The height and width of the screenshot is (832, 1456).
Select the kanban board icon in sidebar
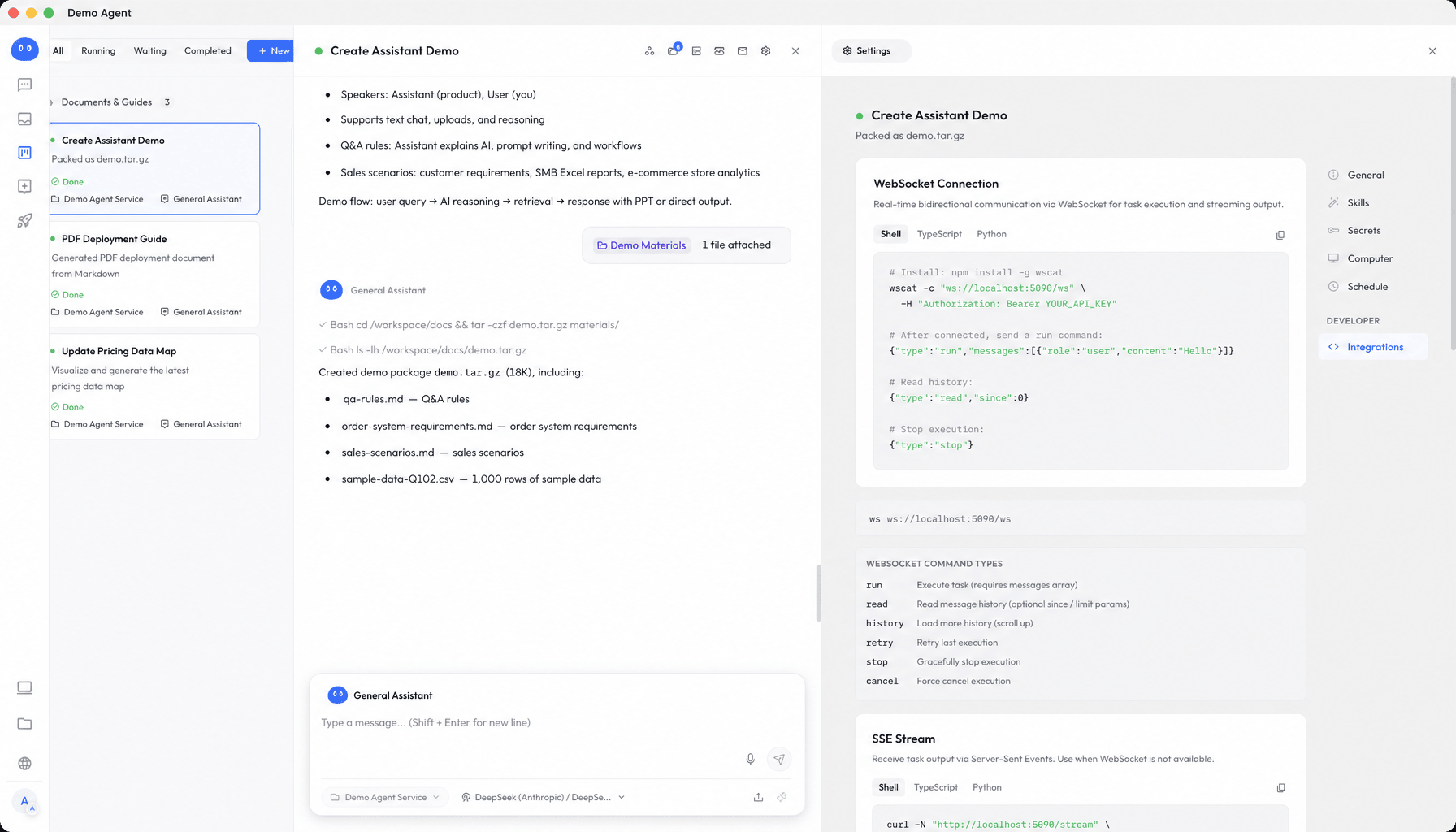point(24,153)
